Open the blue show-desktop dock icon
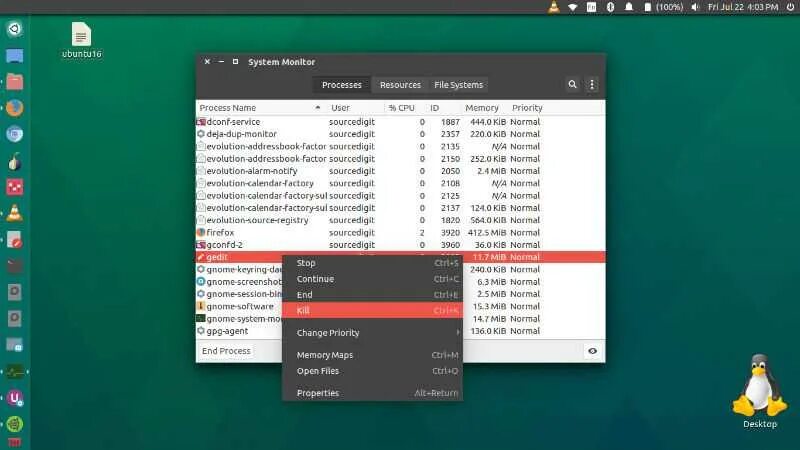 coord(14,55)
